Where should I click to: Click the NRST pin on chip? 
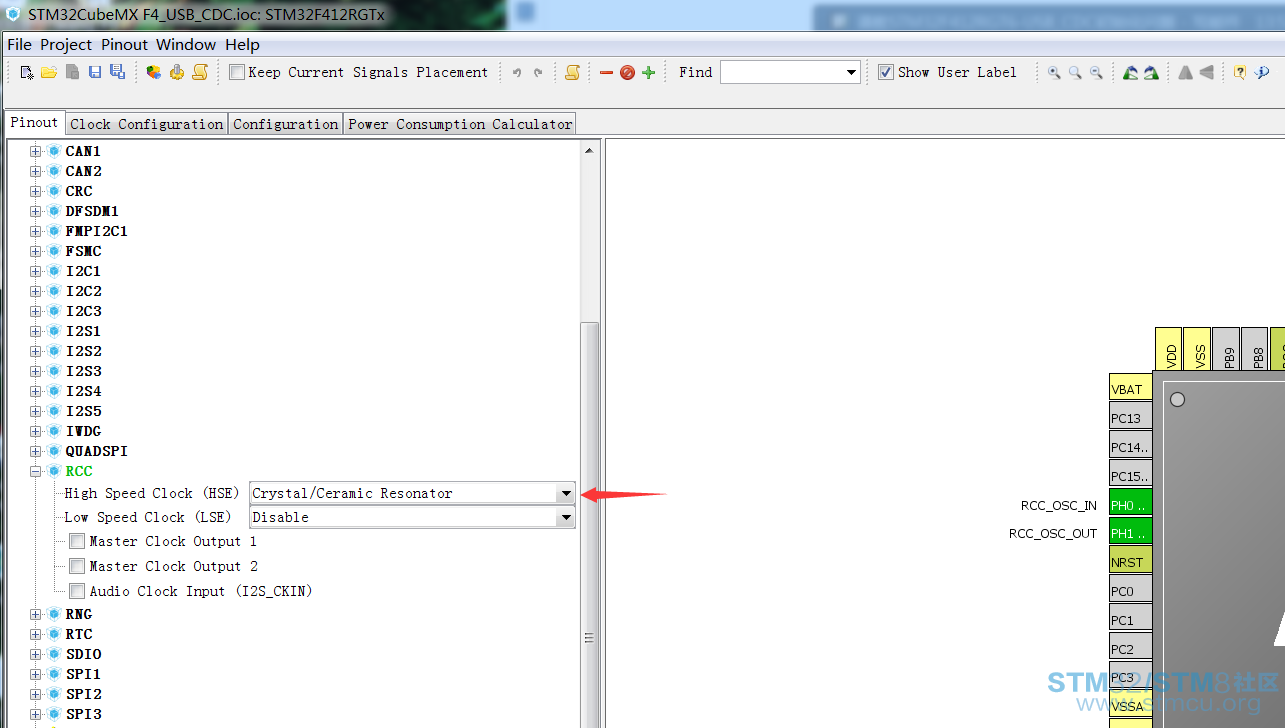1130,562
